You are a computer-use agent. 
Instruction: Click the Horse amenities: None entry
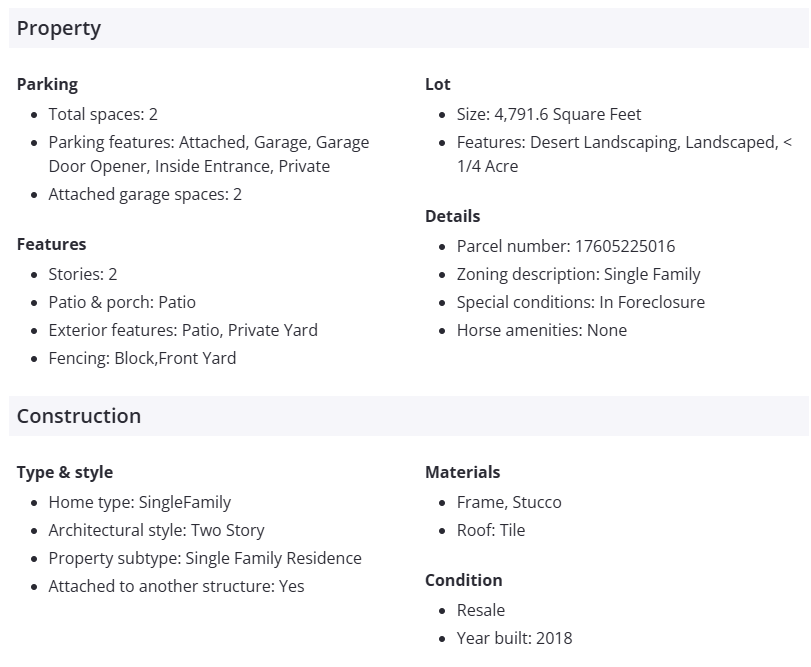(x=542, y=330)
